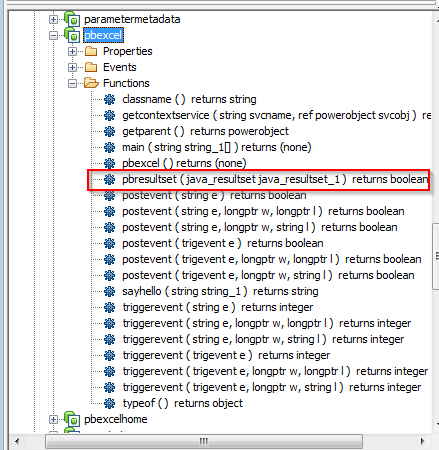Select postevent ( trigevent e ) returns boolean

click(223, 243)
